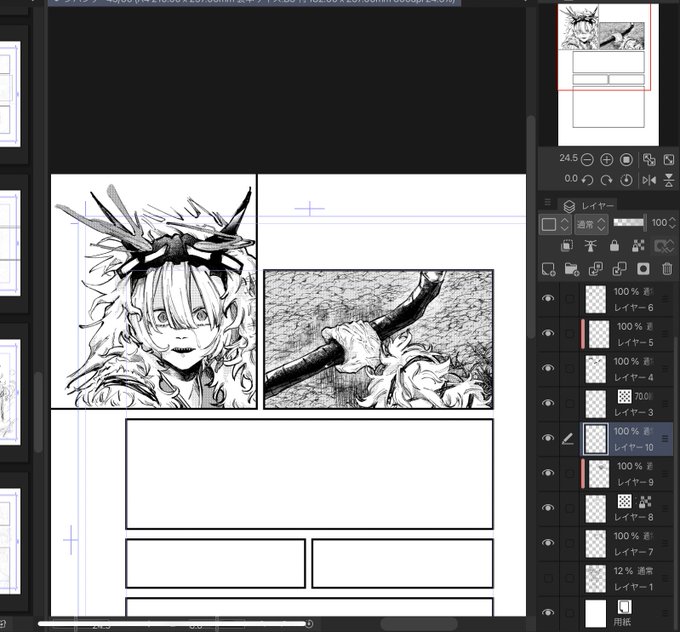Hide レイヤー 6 with its eye icon
Viewport: 680px width, 632px height.
(548, 298)
